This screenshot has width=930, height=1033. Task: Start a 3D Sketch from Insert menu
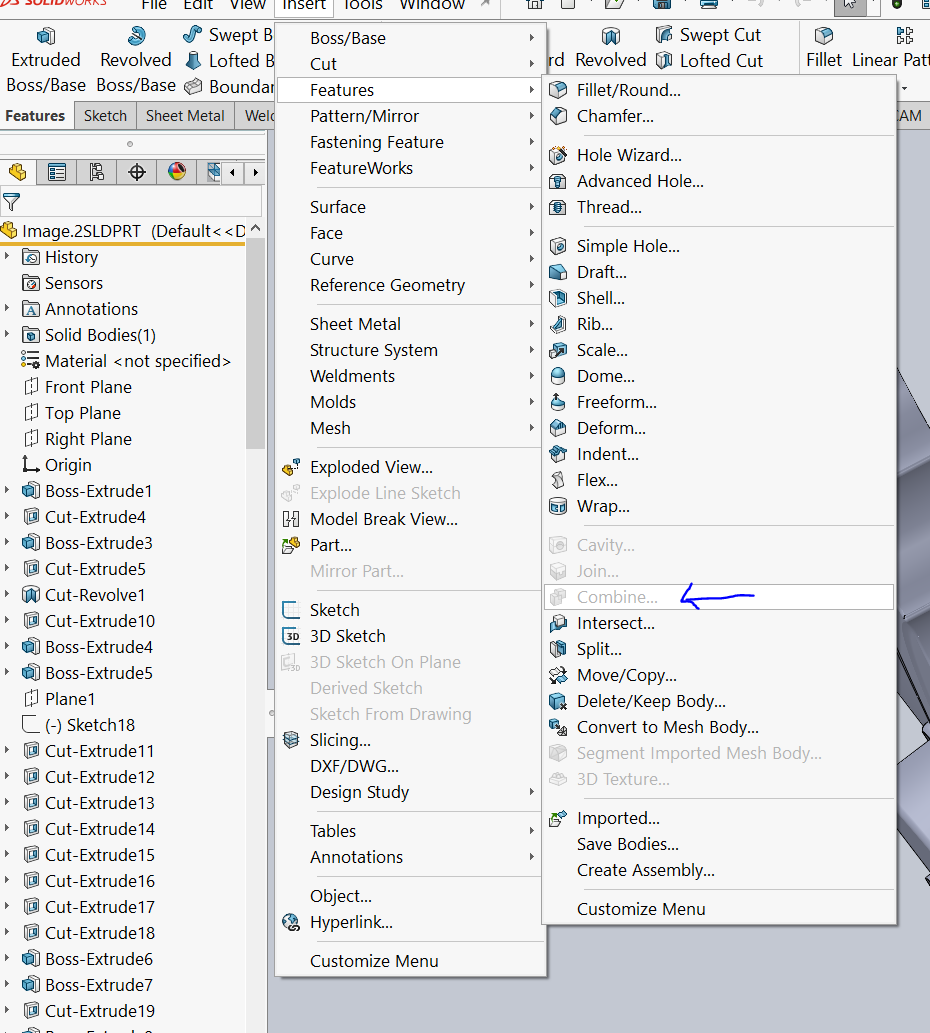click(410, 636)
